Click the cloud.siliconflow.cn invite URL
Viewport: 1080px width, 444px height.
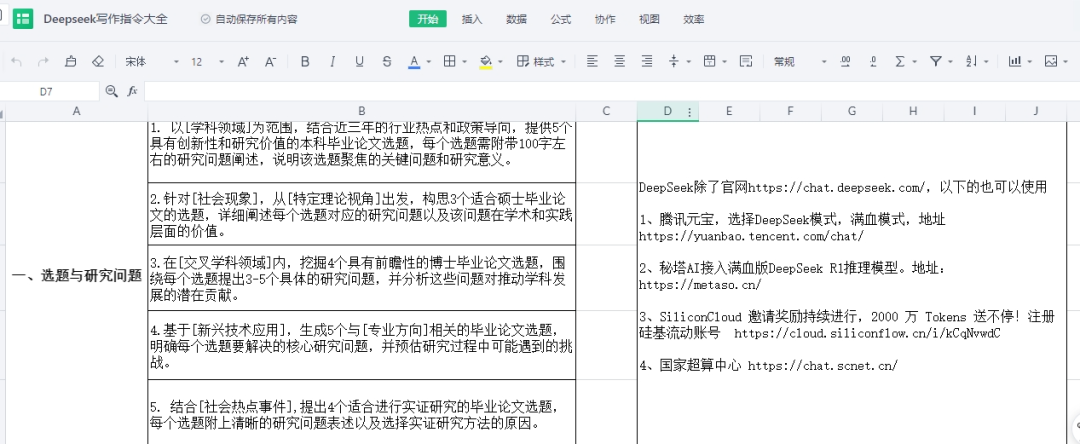867,333
